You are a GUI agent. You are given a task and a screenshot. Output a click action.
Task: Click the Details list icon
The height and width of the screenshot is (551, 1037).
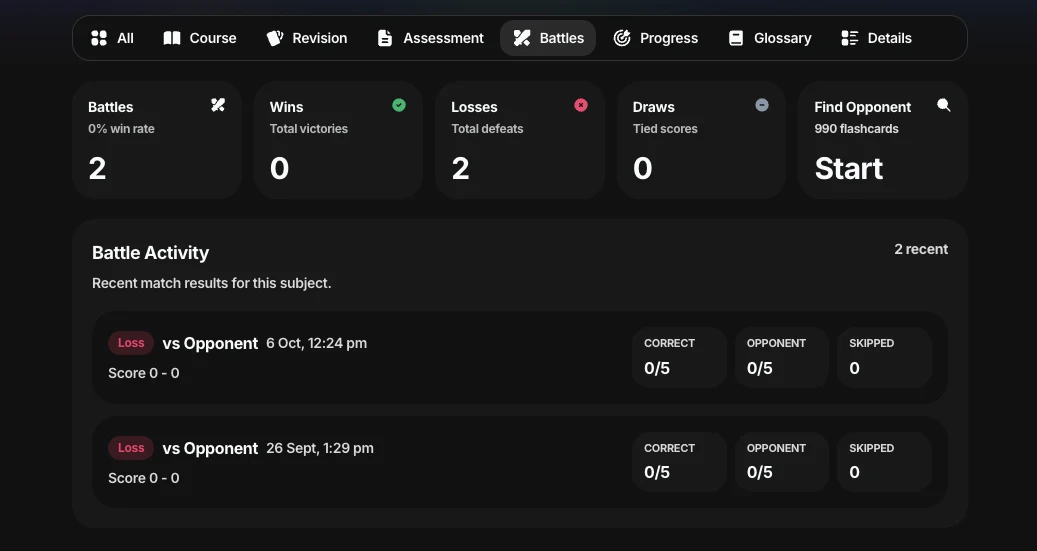849,38
